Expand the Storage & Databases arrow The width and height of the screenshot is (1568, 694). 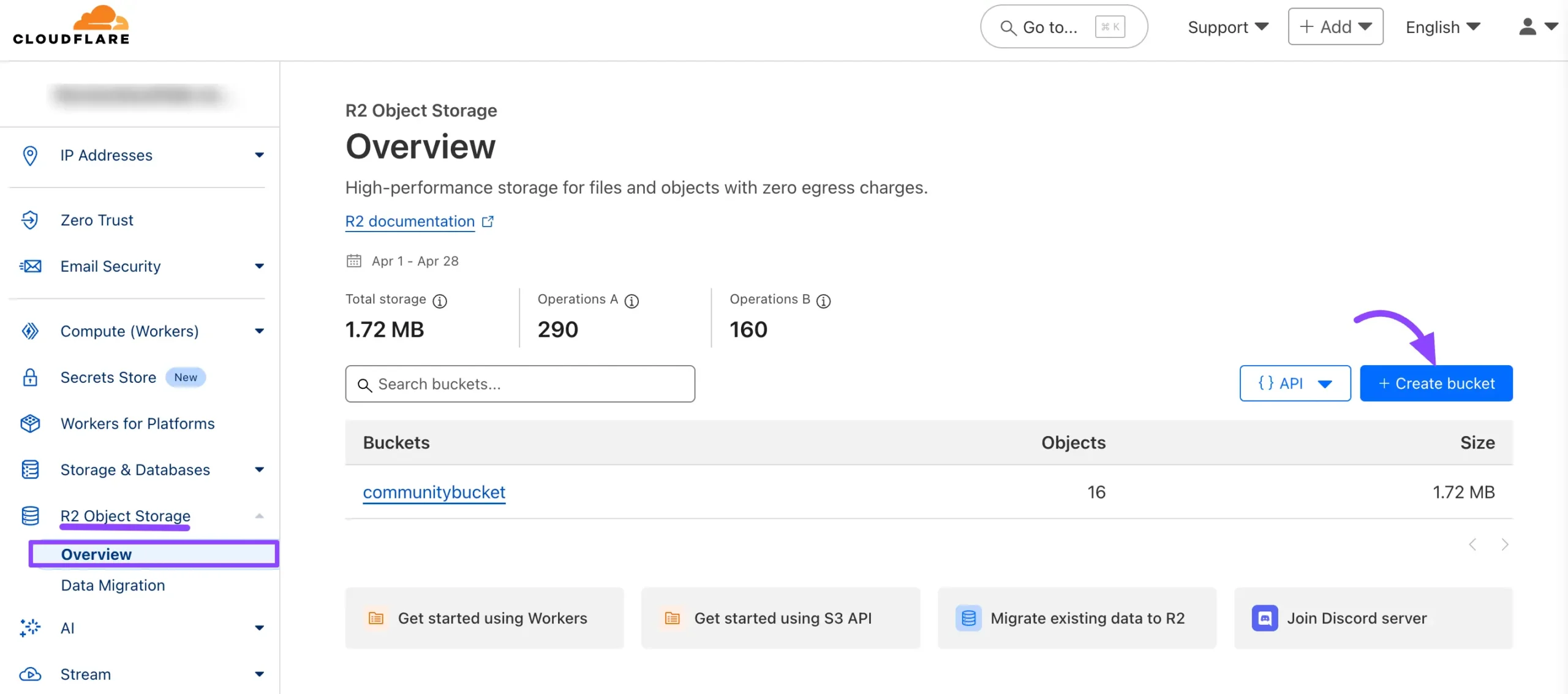point(260,470)
